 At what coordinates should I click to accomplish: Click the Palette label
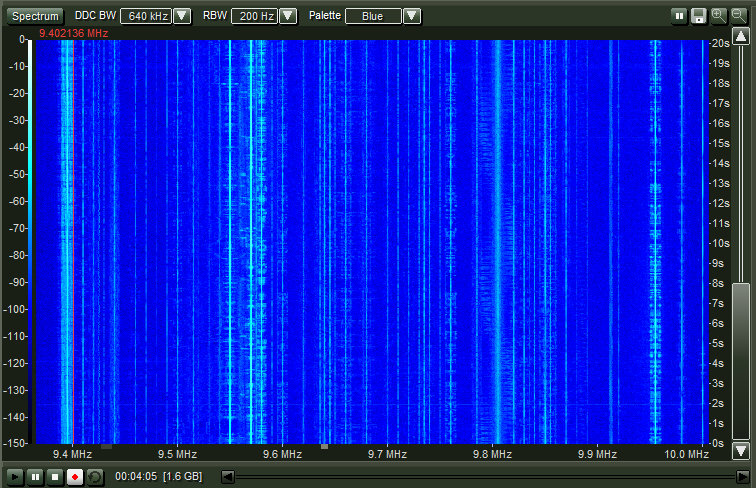tap(324, 15)
